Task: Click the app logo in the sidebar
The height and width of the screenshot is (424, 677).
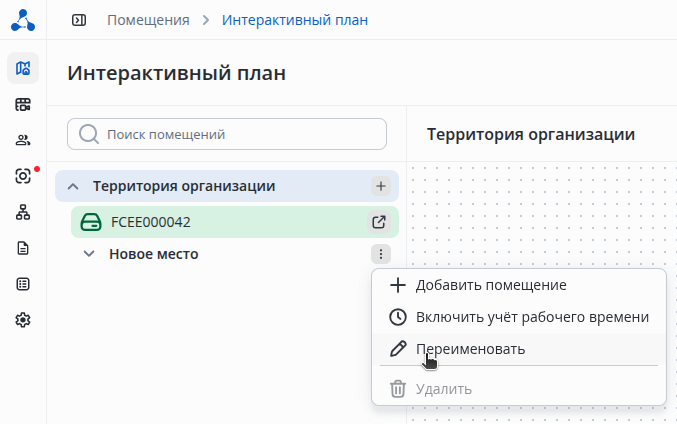Action: point(23,20)
